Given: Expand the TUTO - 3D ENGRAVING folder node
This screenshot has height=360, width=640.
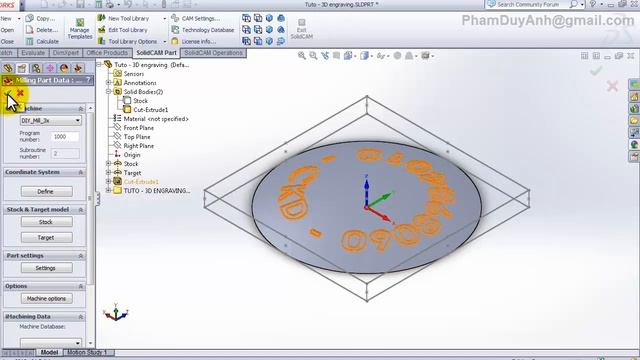Looking at the screenshot, I should click(109, 191).
